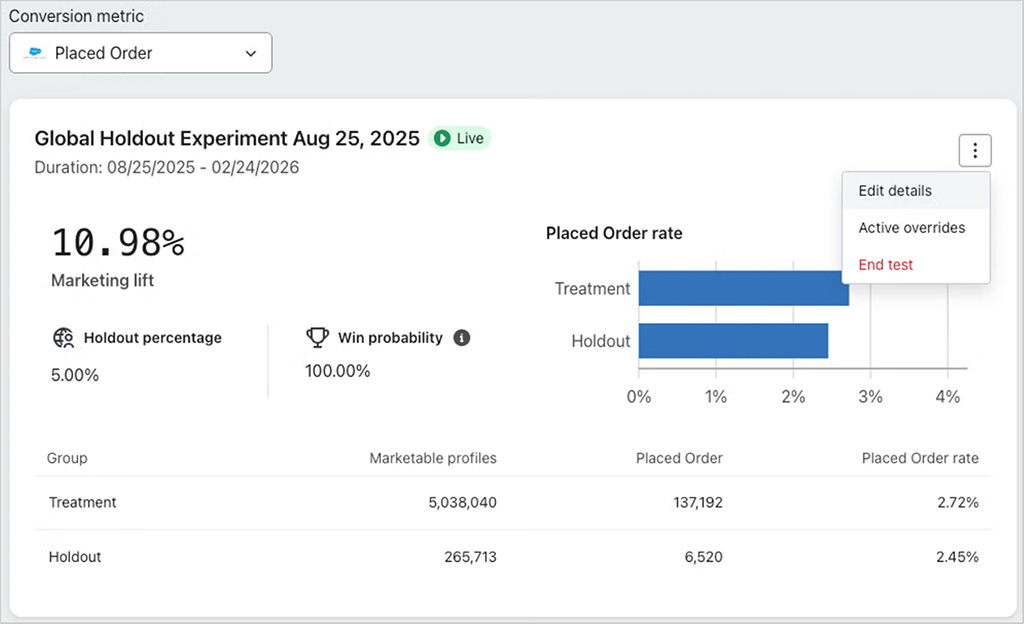Click the 265,713 marketable profiles cell
The height and width of the screenshot is (624, 1024).
coord(470,557)
